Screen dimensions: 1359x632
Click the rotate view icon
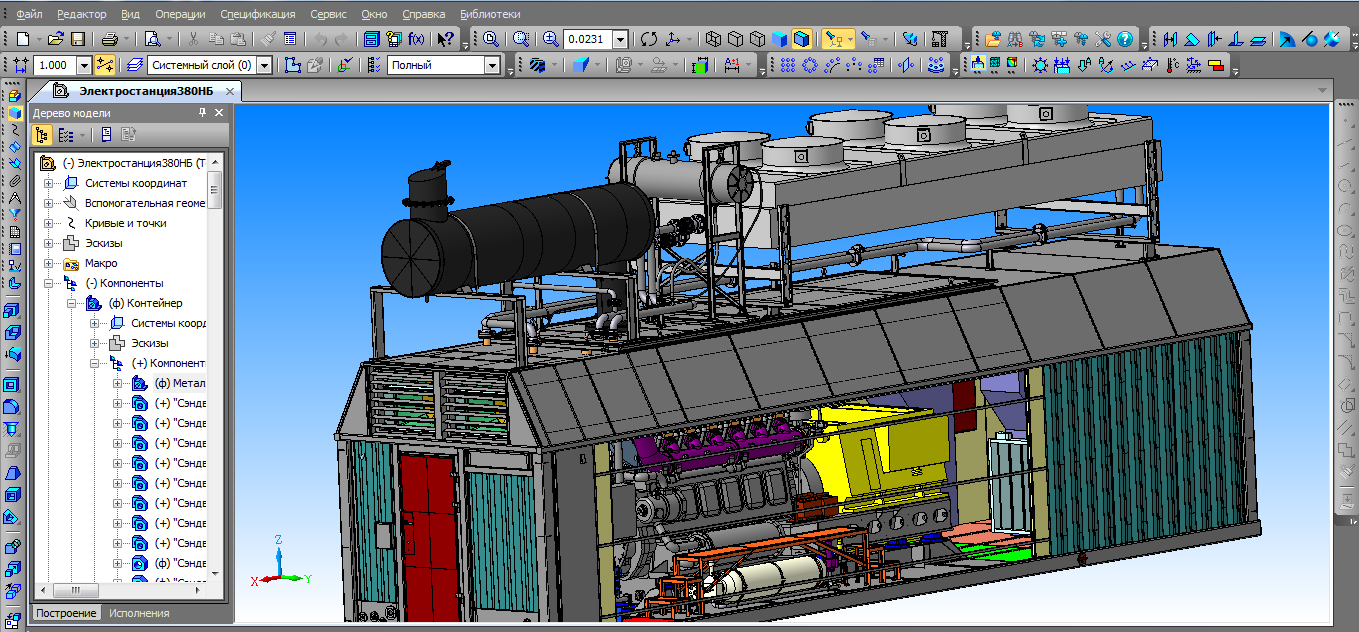coord(649,39)
